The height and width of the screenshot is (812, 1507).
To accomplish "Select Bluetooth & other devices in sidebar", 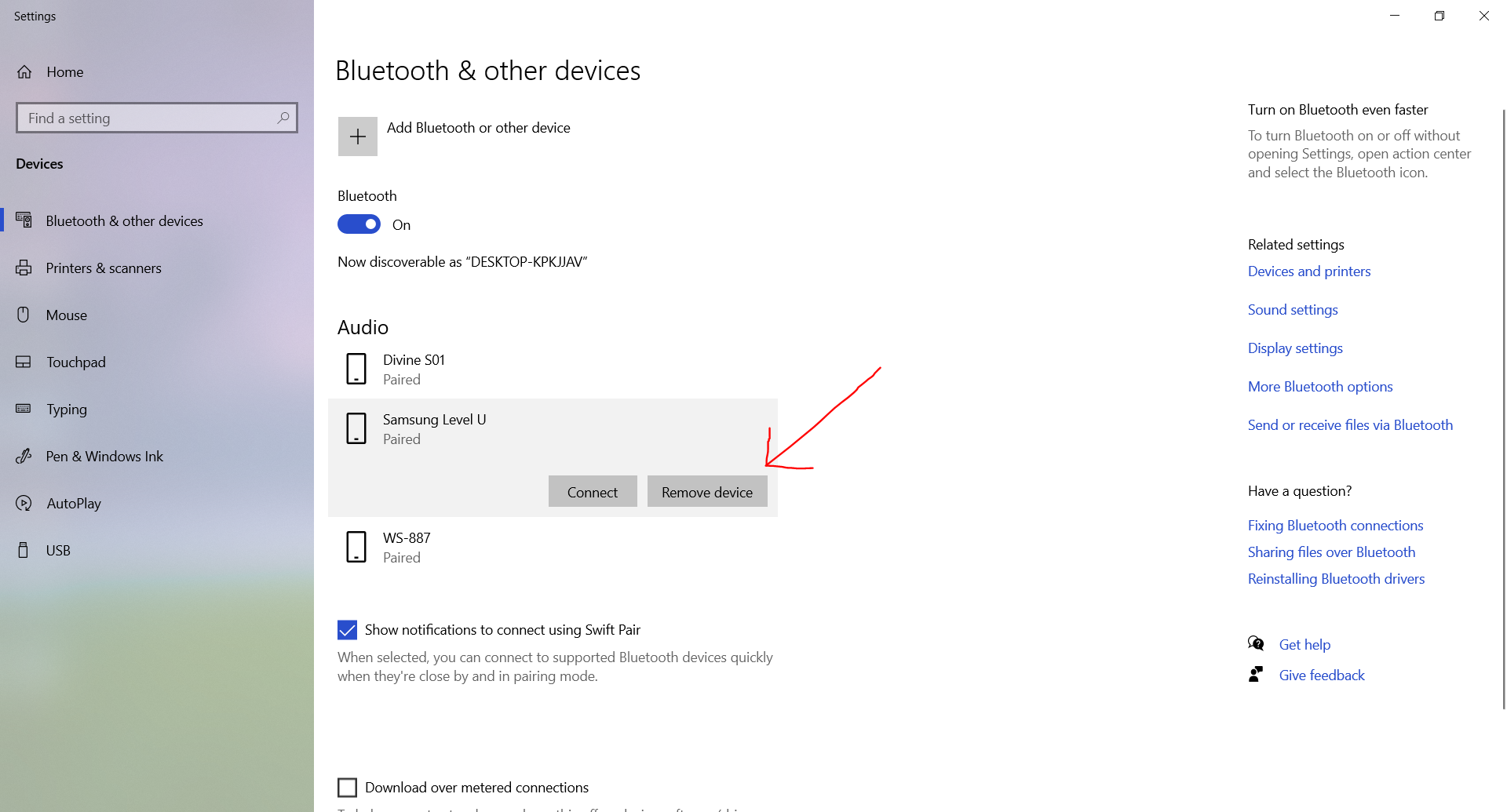I will pos(123,220).
